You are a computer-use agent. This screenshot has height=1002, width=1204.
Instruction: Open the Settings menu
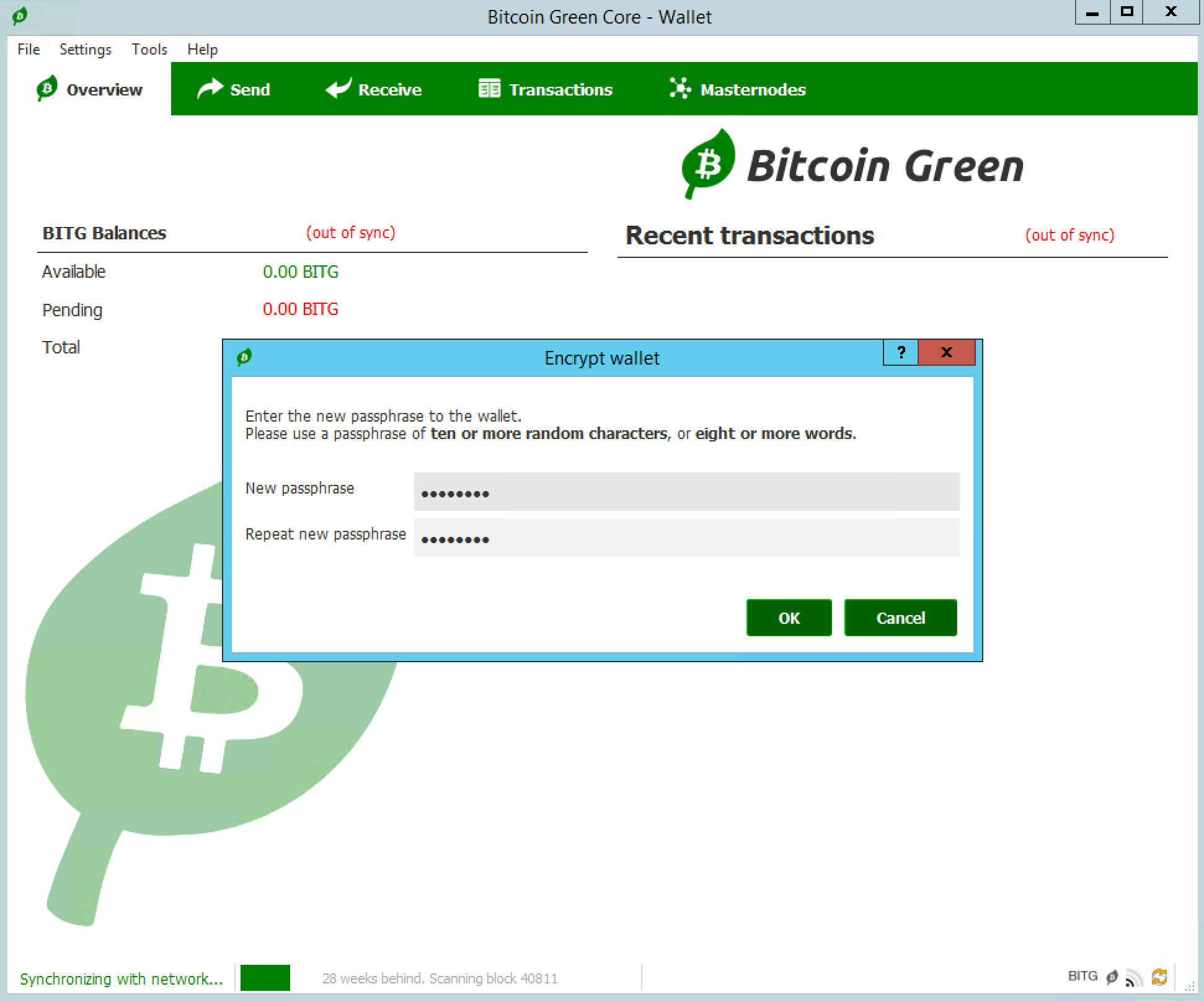(85, 49)
